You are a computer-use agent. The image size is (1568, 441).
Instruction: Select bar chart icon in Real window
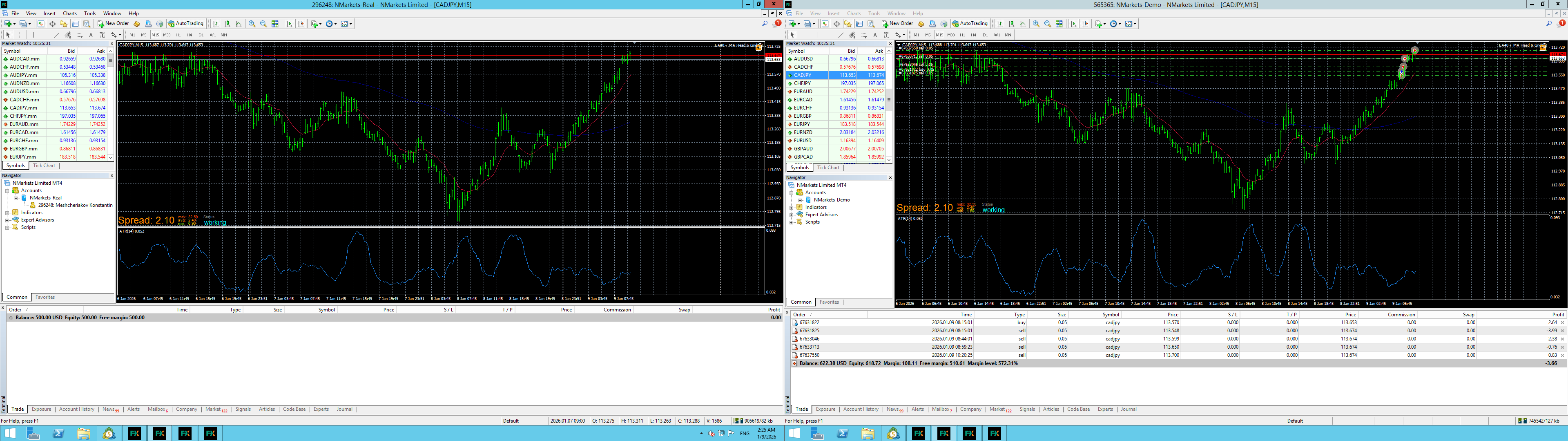tap(216, 24)
